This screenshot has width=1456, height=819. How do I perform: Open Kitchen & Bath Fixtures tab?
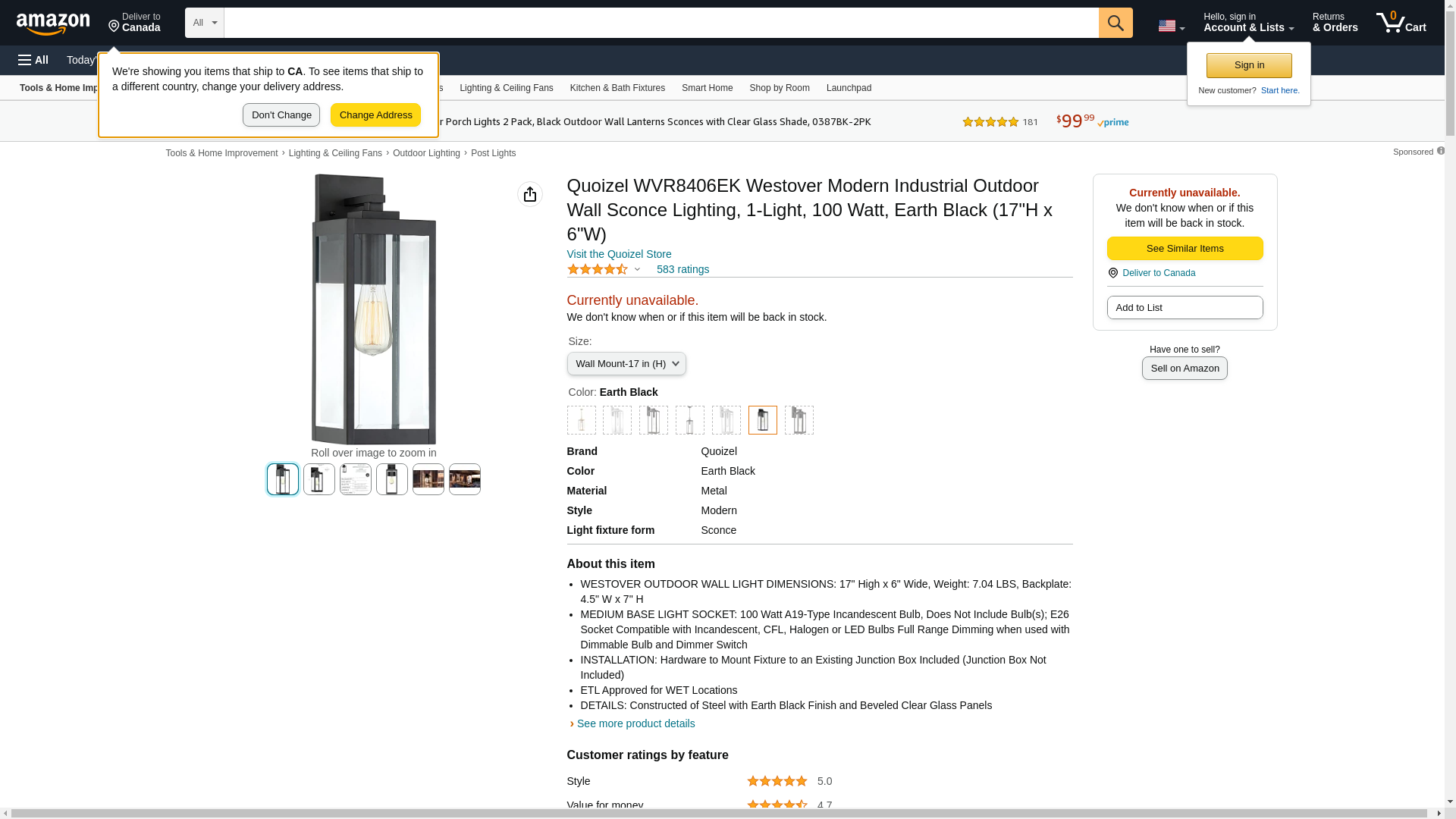[617, 88]
